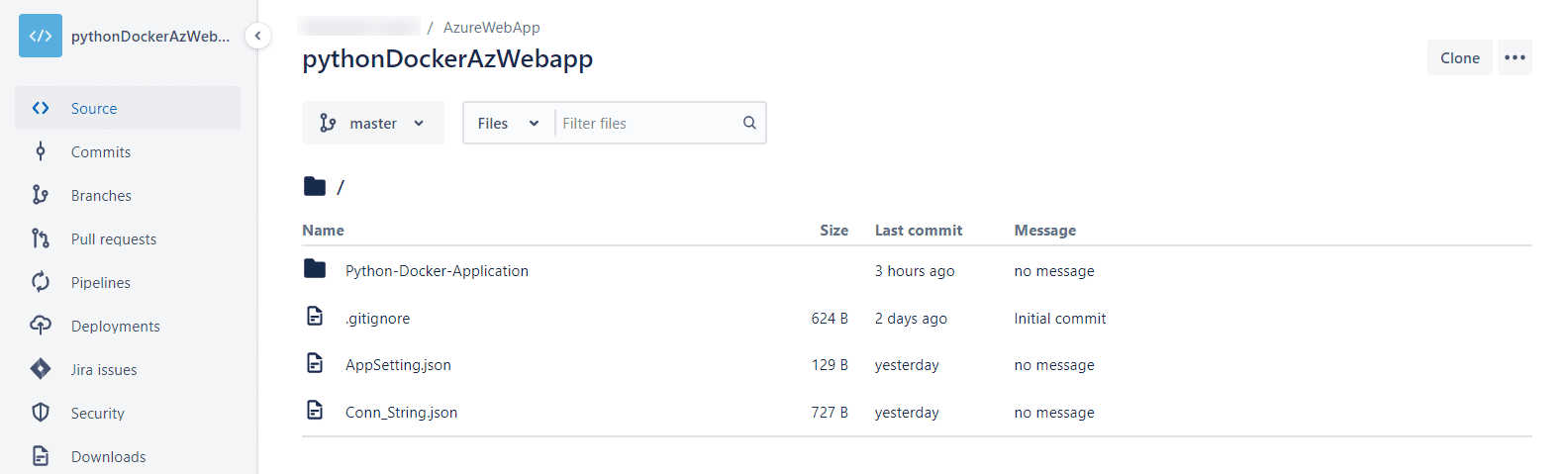Collapse the sidebar with the chevron button

click(257, 36)
